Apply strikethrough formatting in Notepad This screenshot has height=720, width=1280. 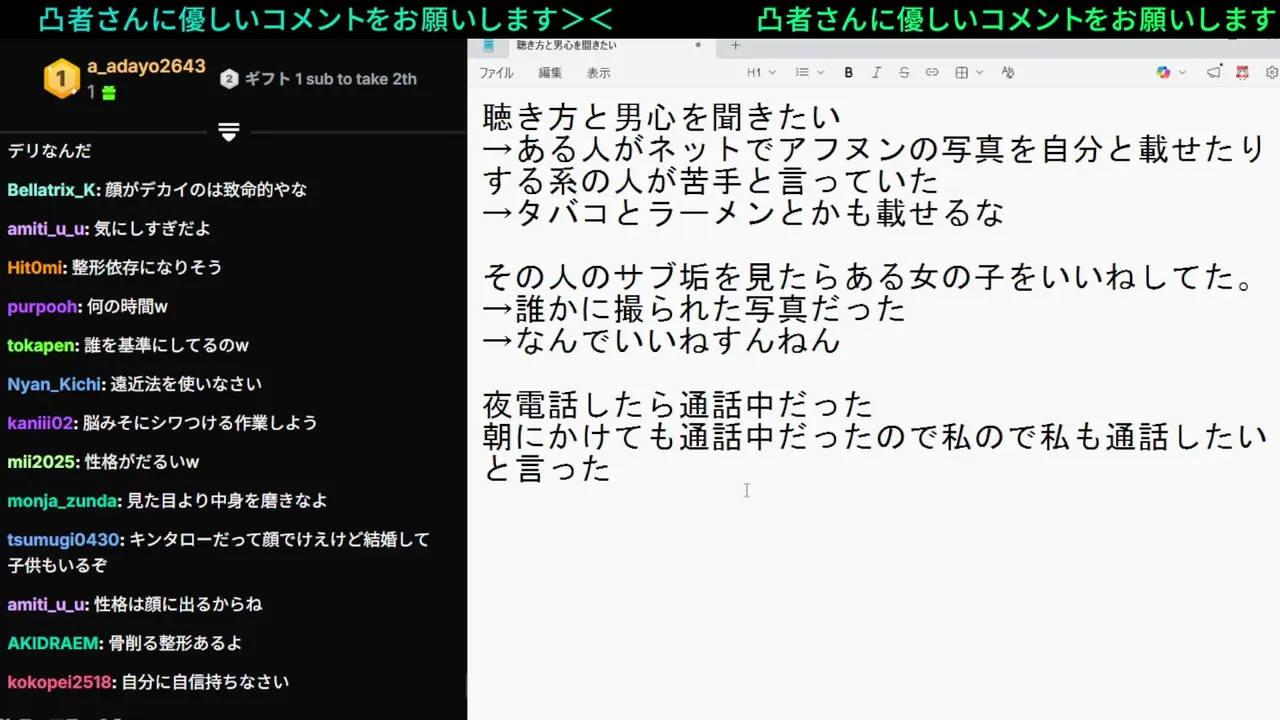point(904,72)
